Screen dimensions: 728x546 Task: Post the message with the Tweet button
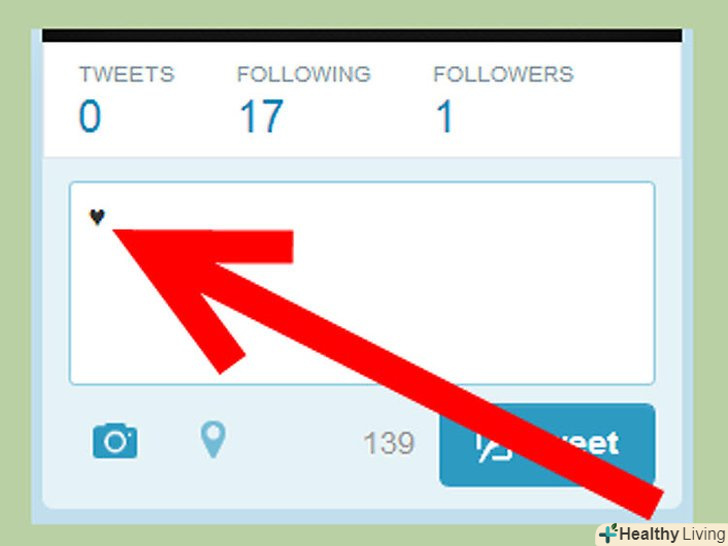pyautogui.click(x=547, y=445)
